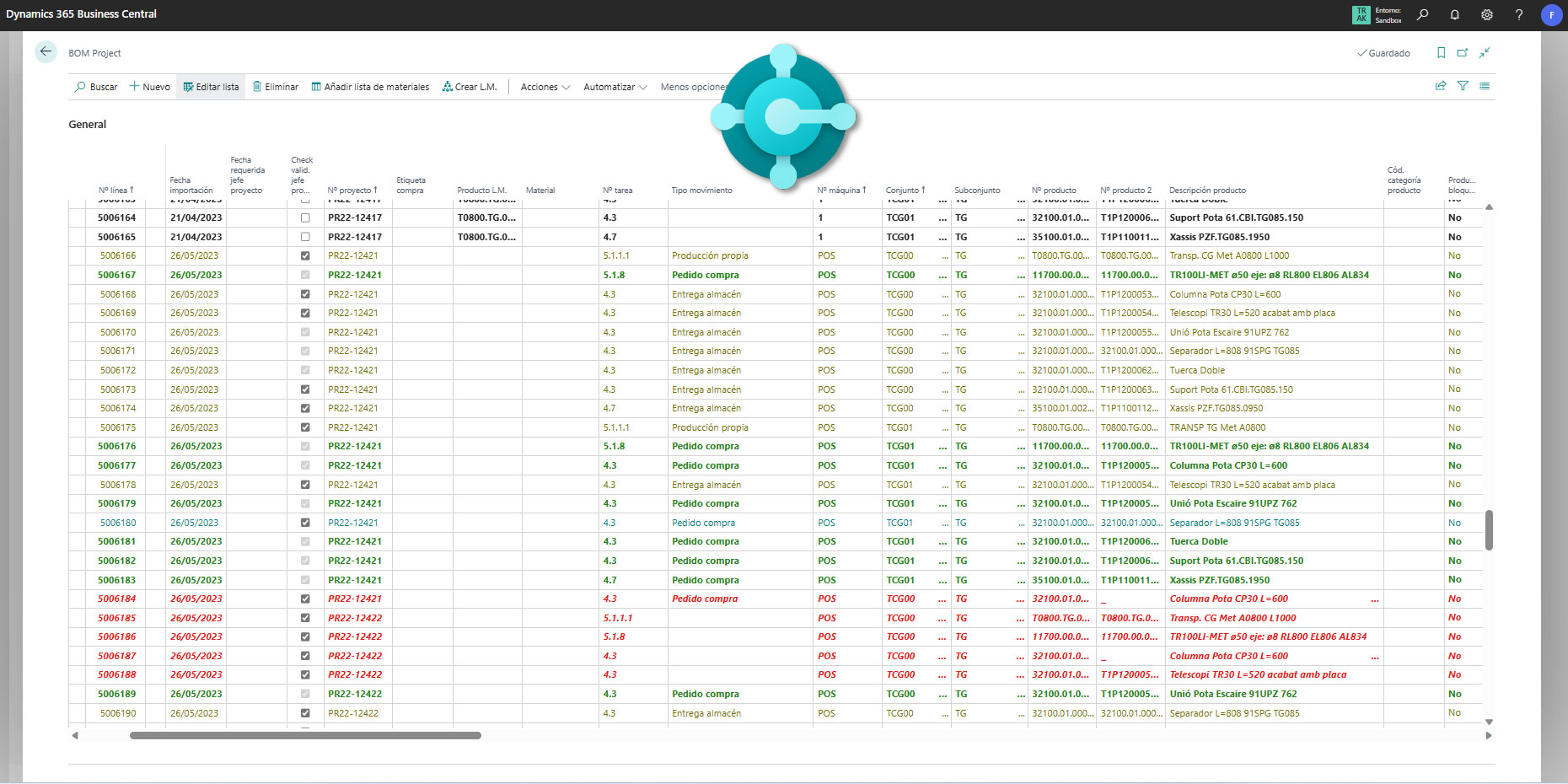Click the scroll right arrow of list

(x=1489, y=735)
